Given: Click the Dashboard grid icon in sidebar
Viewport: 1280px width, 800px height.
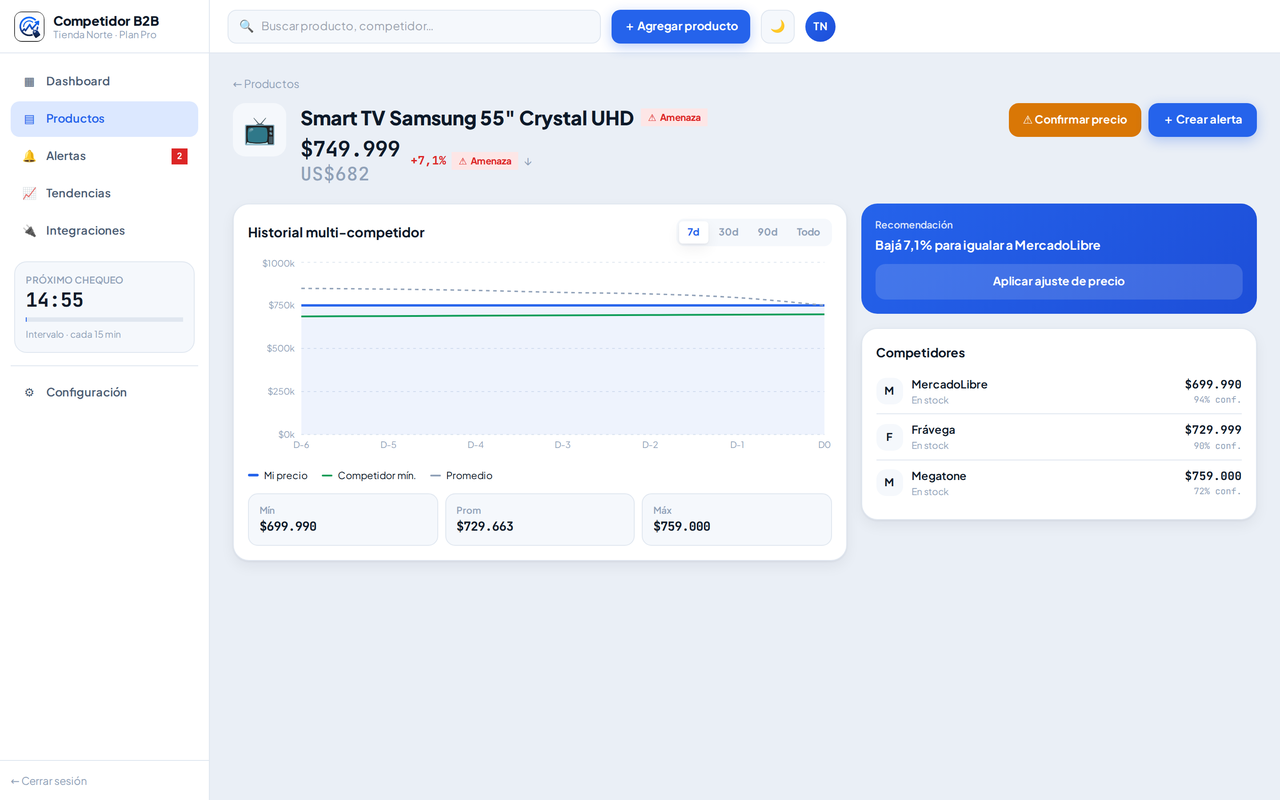Looking at the screenshot, I should pos(29,81).
